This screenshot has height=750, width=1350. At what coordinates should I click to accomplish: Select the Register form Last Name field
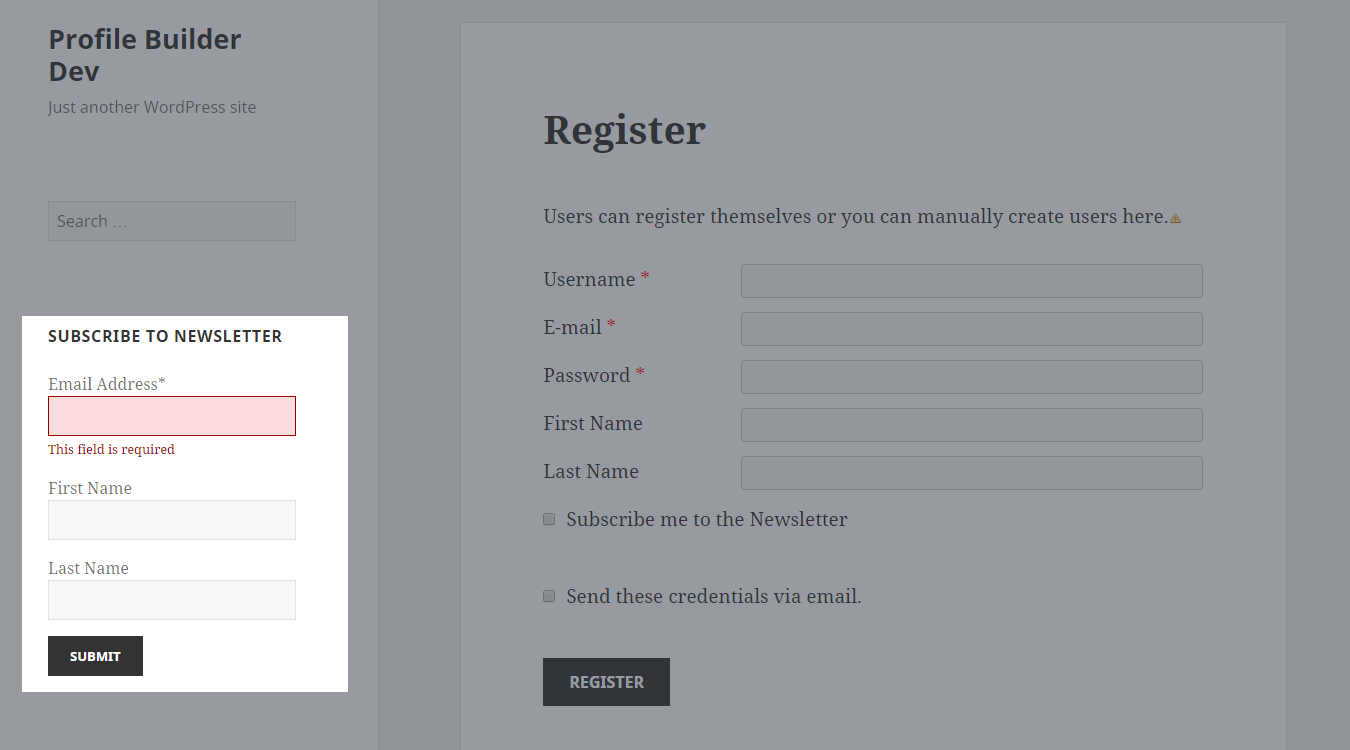tap(971, 473)
